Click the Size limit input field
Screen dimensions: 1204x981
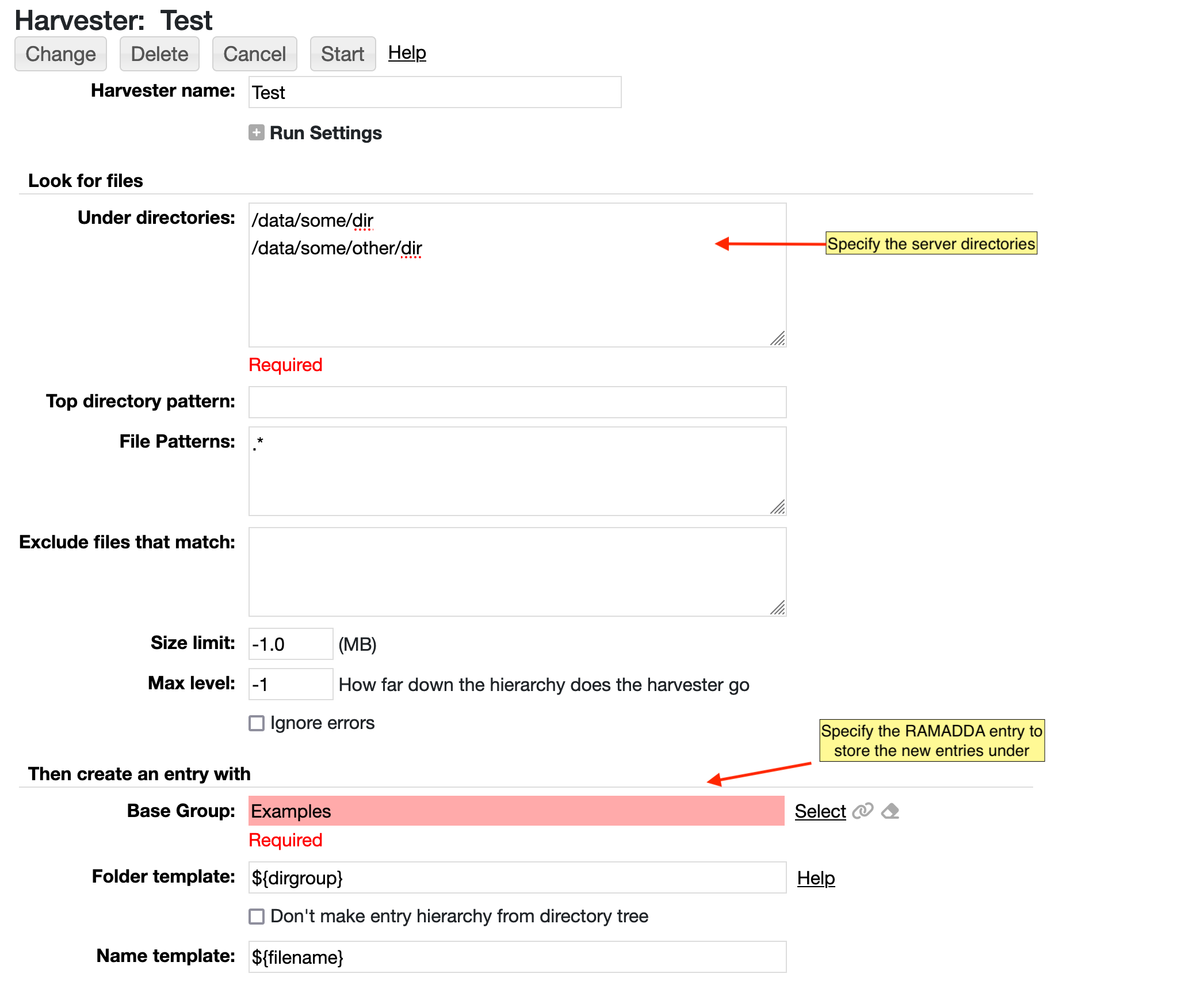coord(291,644)
